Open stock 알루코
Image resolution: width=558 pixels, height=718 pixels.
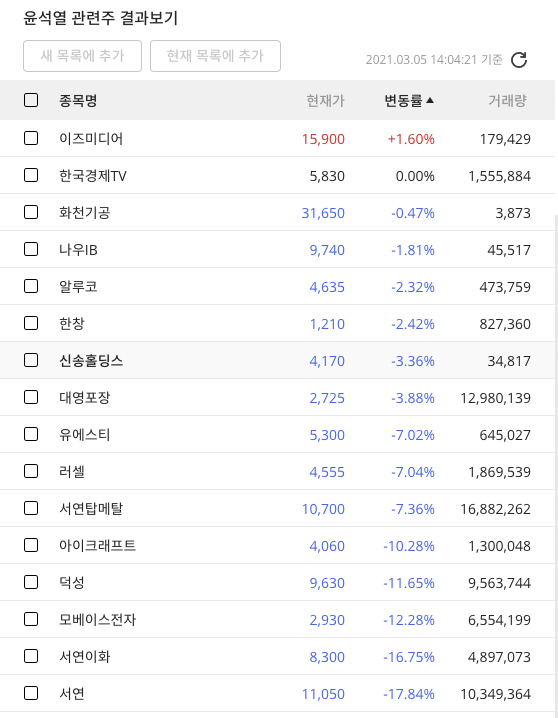pos(78,287)
